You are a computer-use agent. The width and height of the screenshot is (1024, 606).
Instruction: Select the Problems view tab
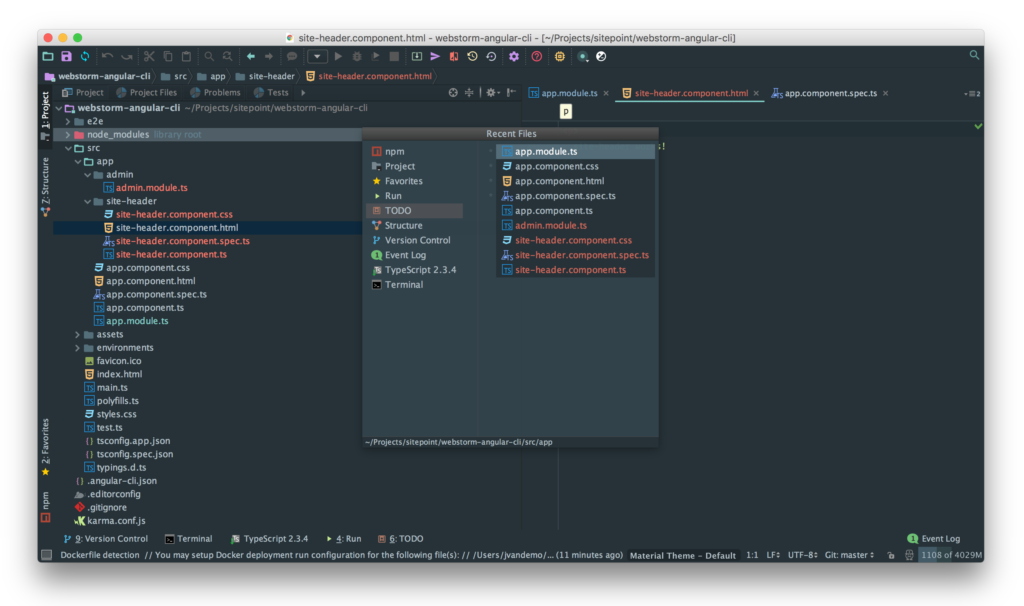(x=216, y=93)
